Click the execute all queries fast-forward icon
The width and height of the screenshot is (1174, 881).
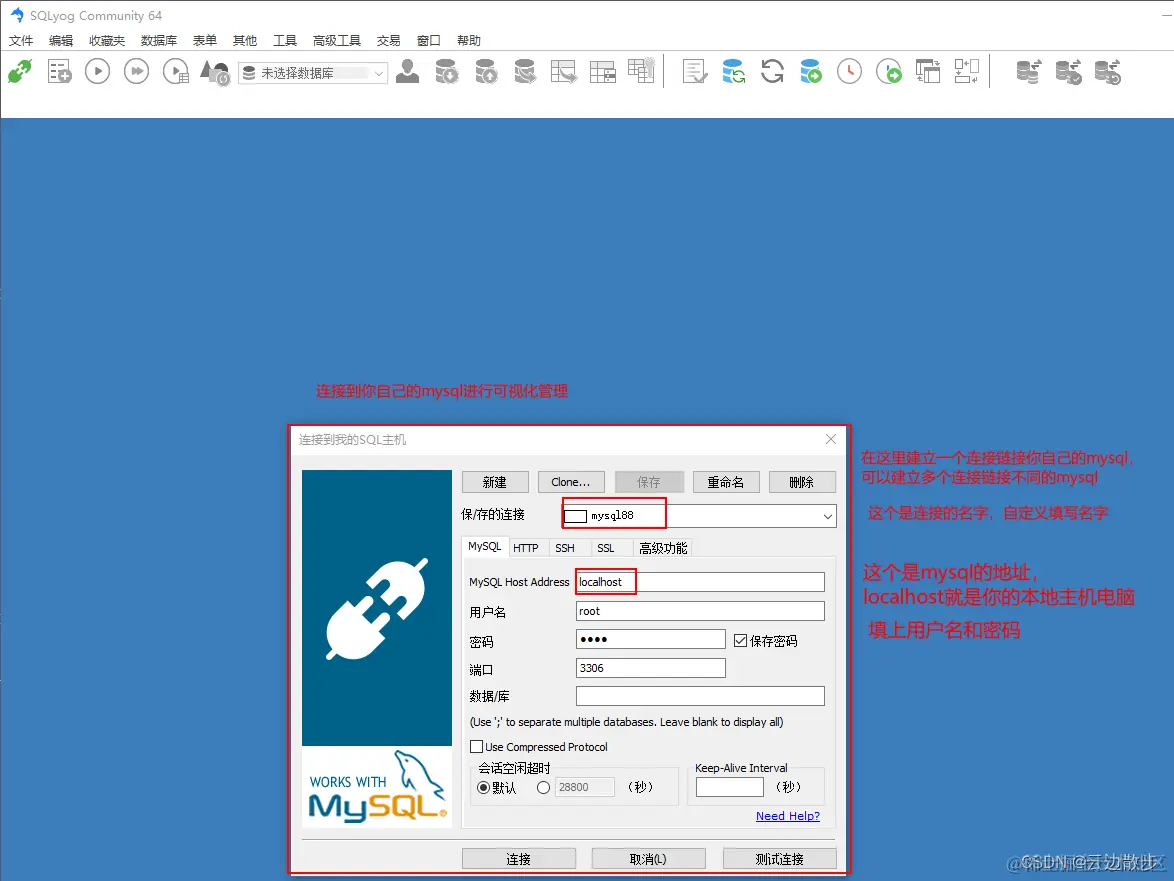(x=136, y=72)
